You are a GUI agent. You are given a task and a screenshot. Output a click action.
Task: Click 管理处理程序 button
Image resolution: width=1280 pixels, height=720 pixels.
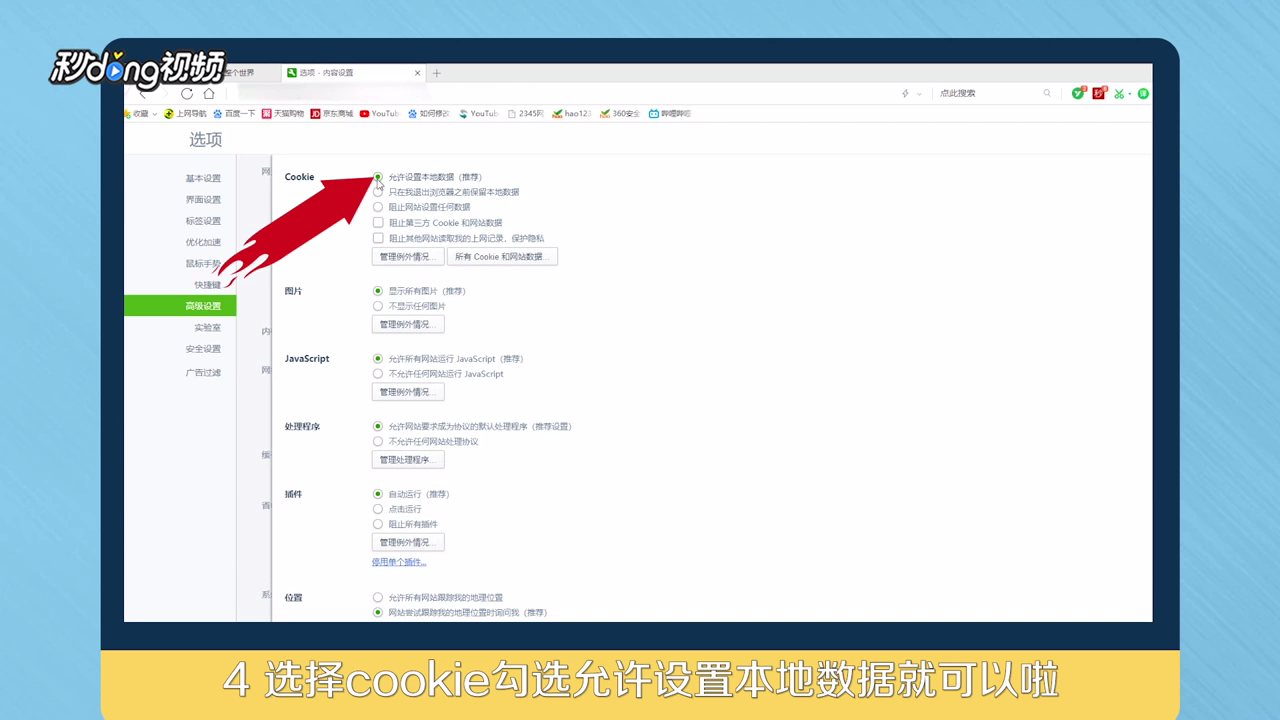(x=408, y=460)
